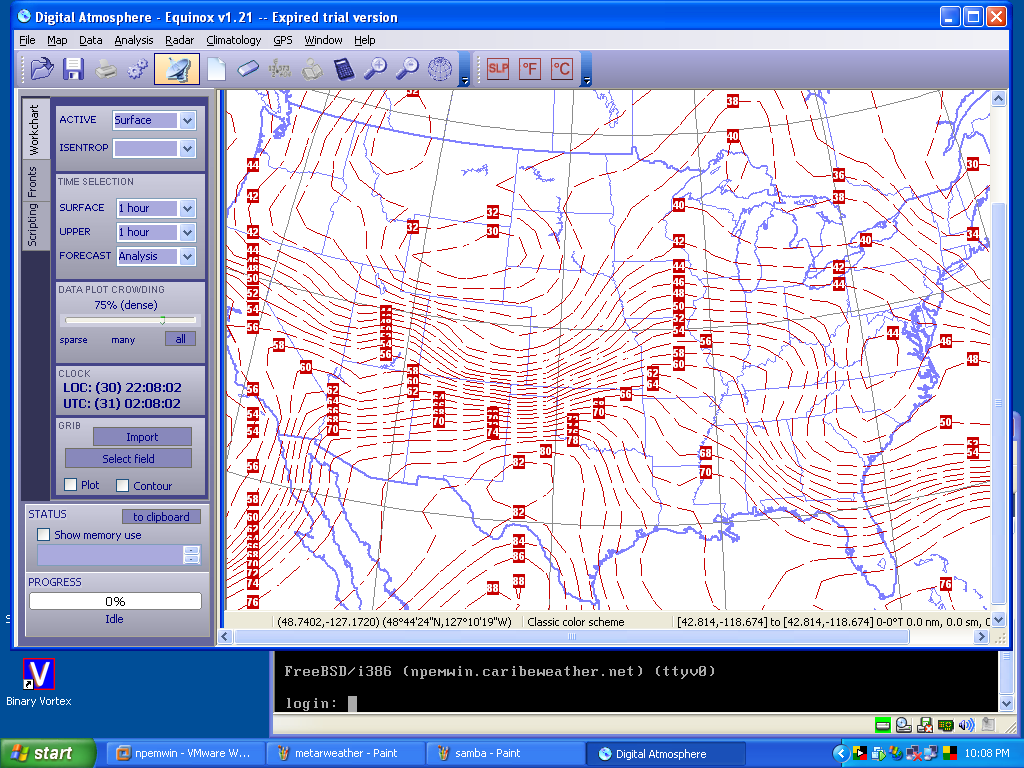Select the eraser tool

[248, 69]
